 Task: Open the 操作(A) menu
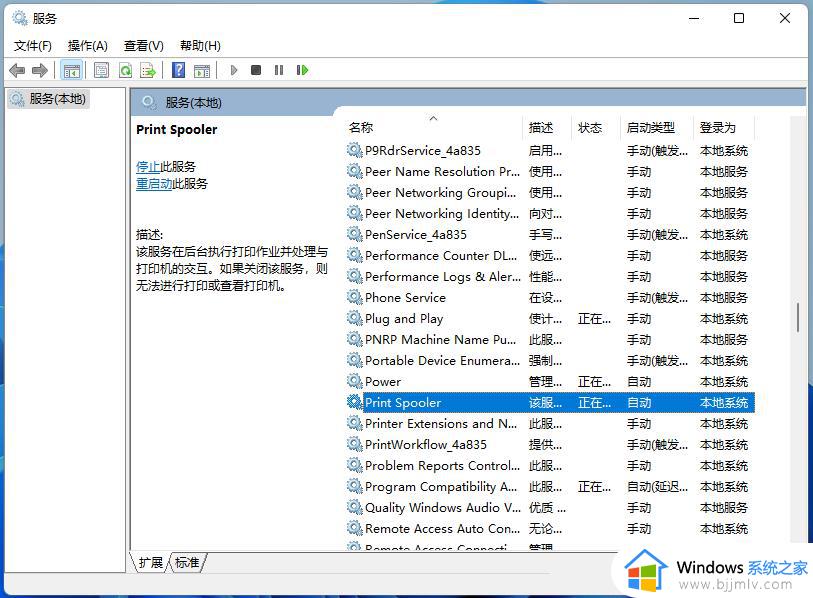coord(88,46)
